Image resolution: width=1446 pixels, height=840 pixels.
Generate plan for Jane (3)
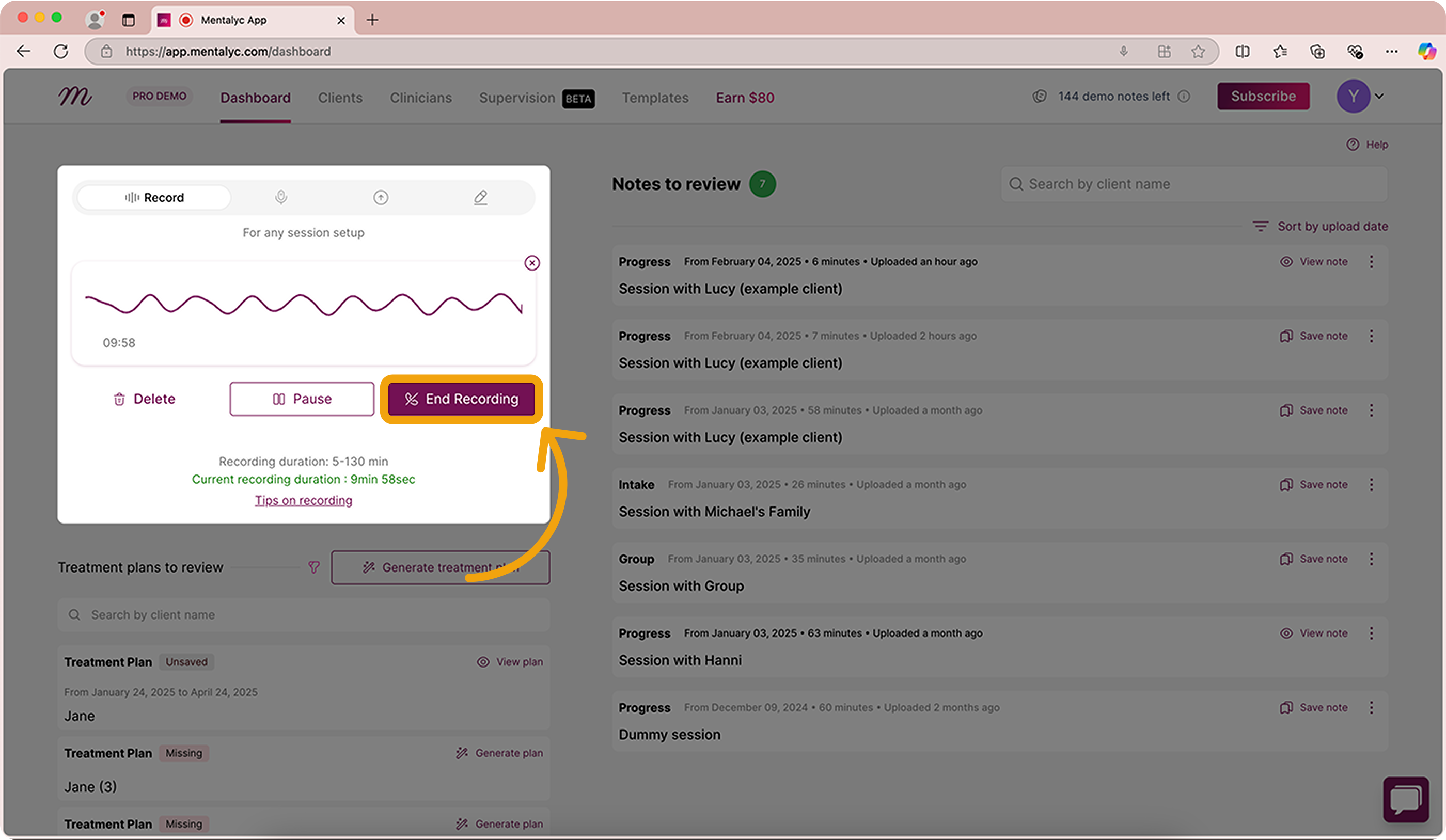point(499,753)
